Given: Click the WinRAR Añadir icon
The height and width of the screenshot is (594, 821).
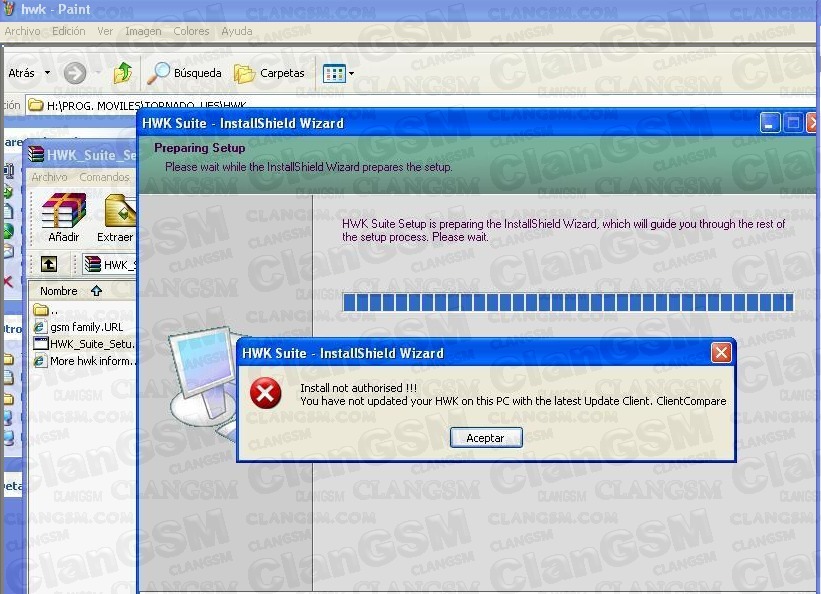Looking at the screenshot, I should pos(63,217).
